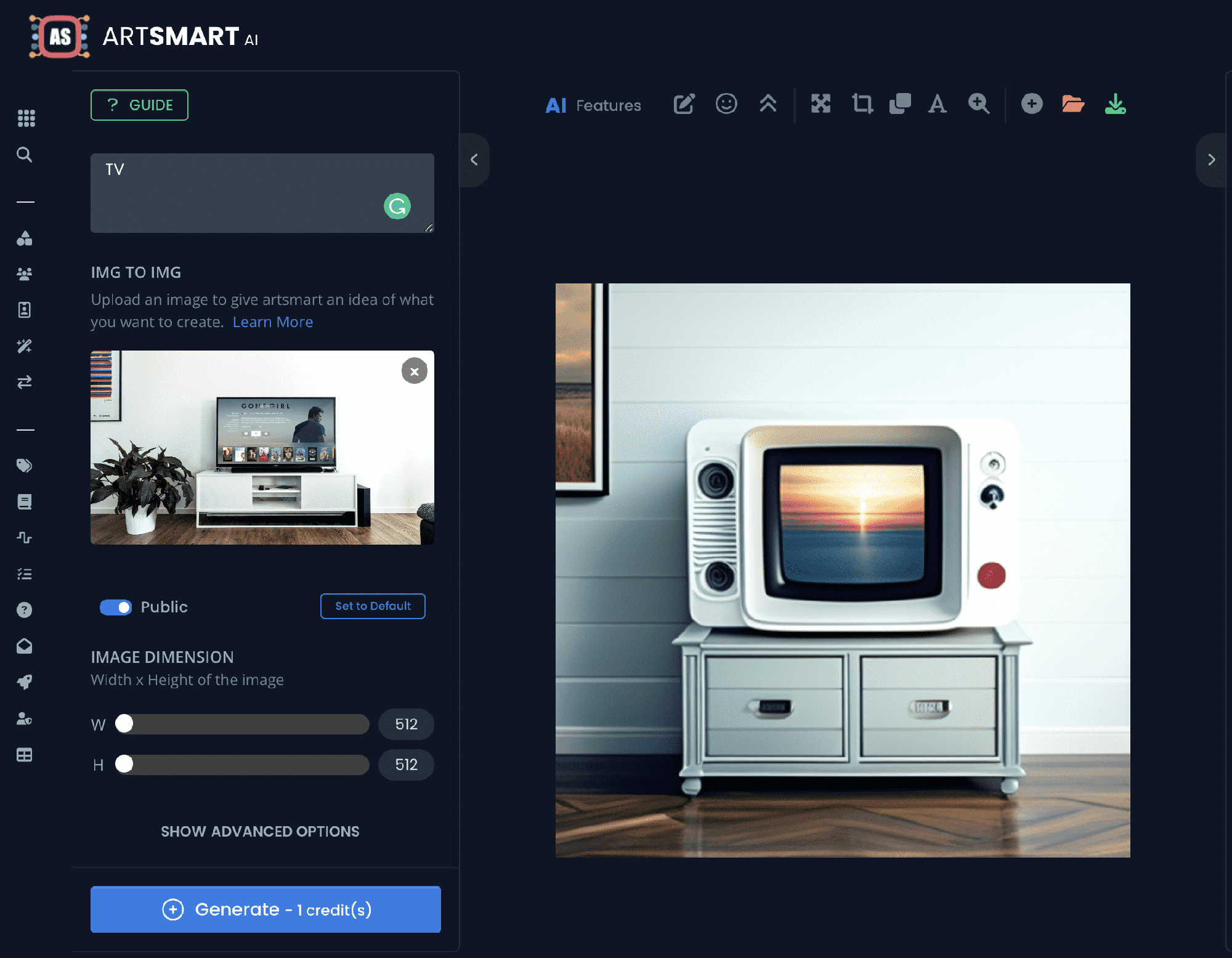Select the AI image editing pencil tool
Image resolution: width=1232 pixels, height=958 pixels.
click(x=684, y=105)
